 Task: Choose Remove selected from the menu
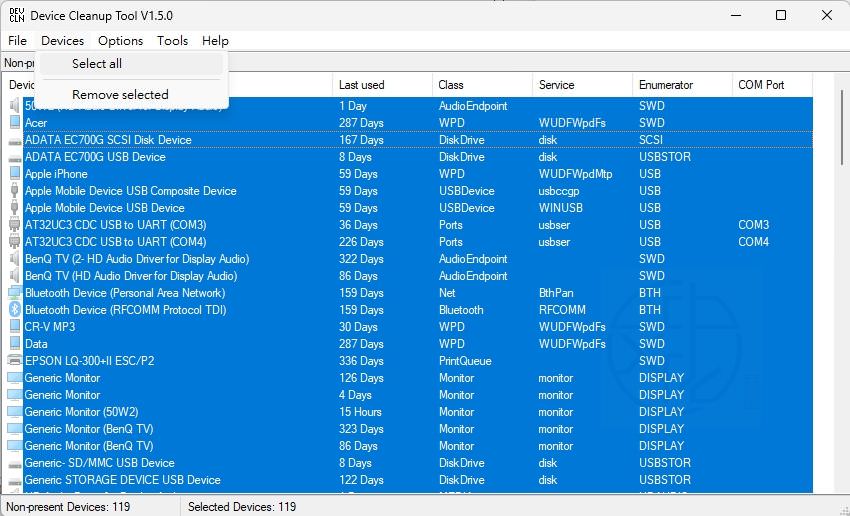coord(120,95)
